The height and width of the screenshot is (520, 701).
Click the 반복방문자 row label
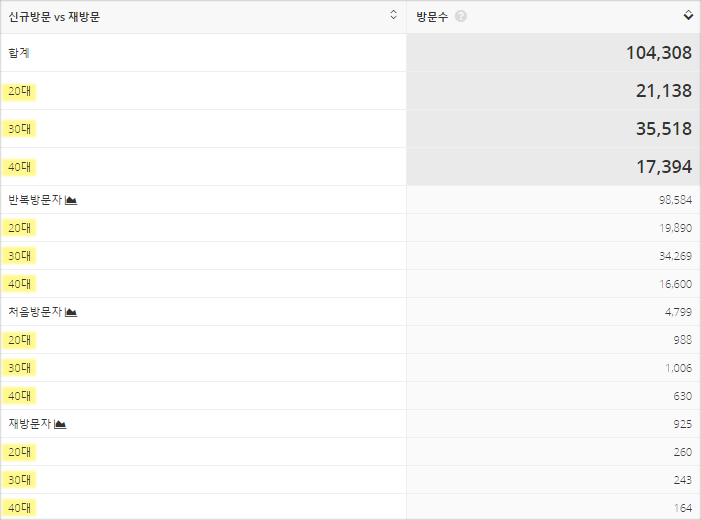point(35,200)
